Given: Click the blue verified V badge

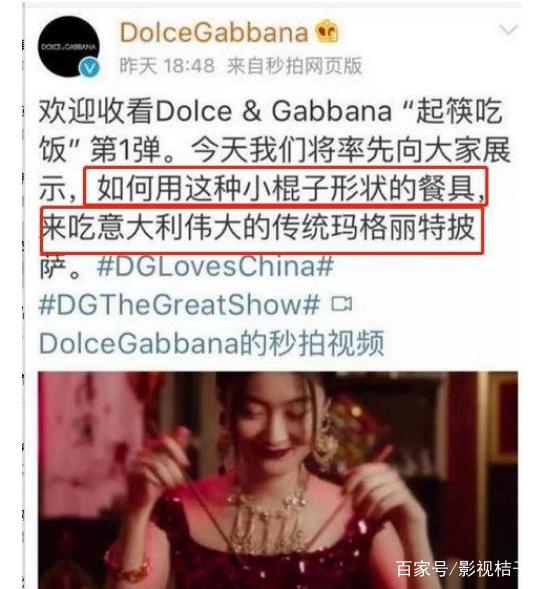Looking at the screenshot, I should pos(90,68).
